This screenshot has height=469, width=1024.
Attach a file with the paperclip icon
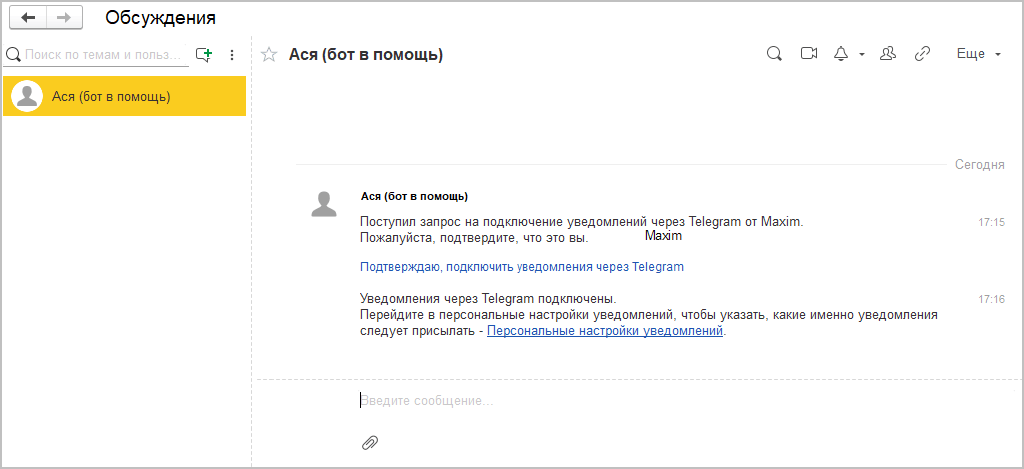(x=369, y=442)
